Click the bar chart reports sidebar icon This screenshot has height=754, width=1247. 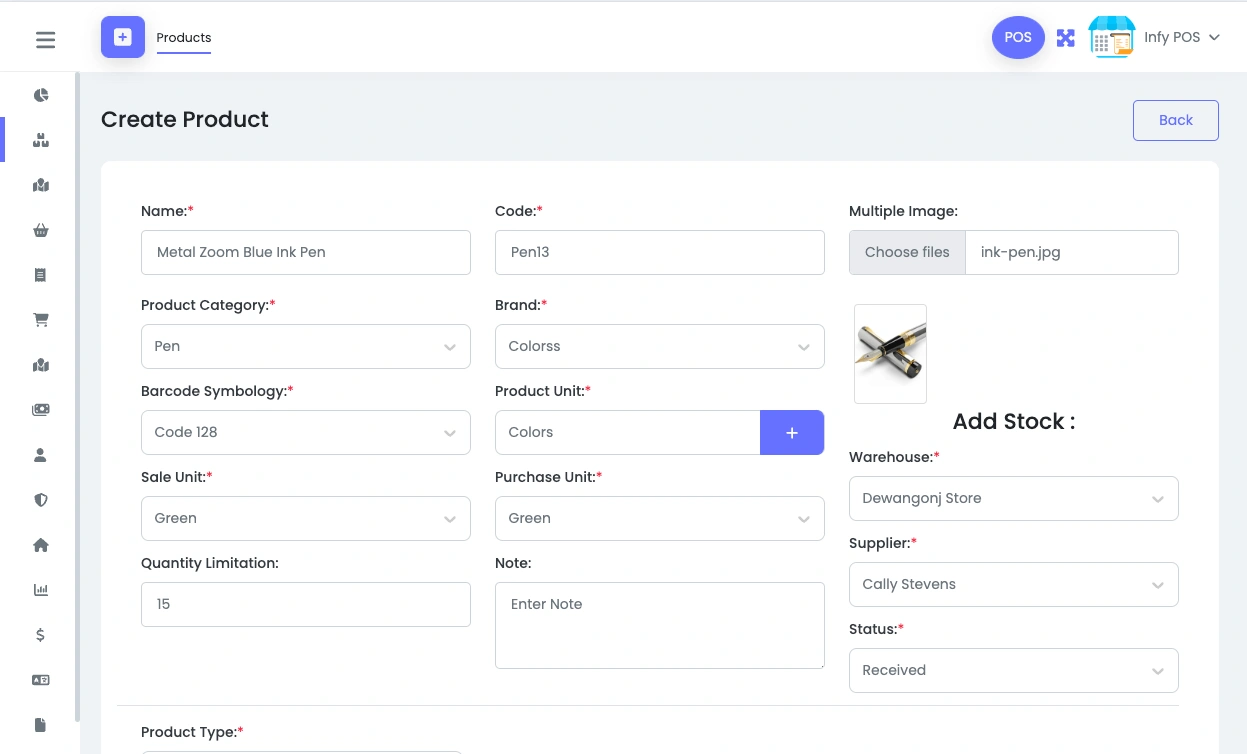point(41,590)
